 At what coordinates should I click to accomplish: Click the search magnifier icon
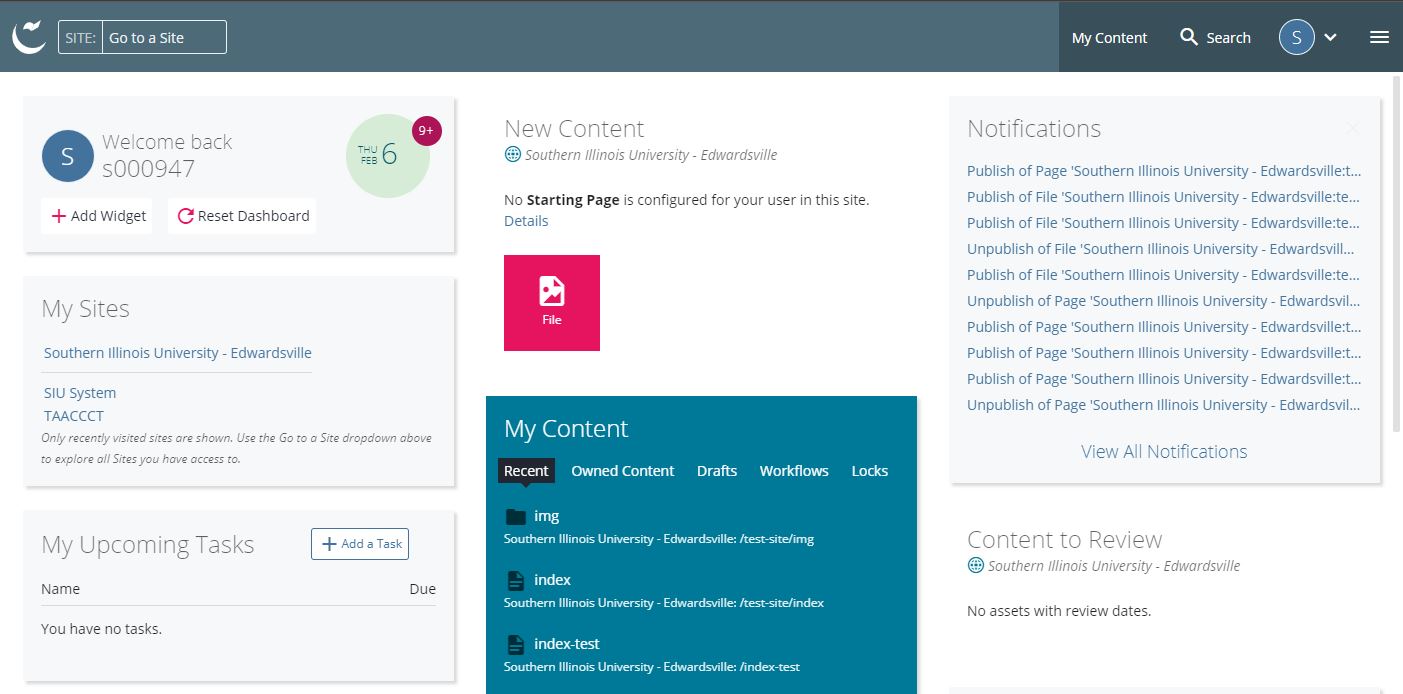[1189, 37]
